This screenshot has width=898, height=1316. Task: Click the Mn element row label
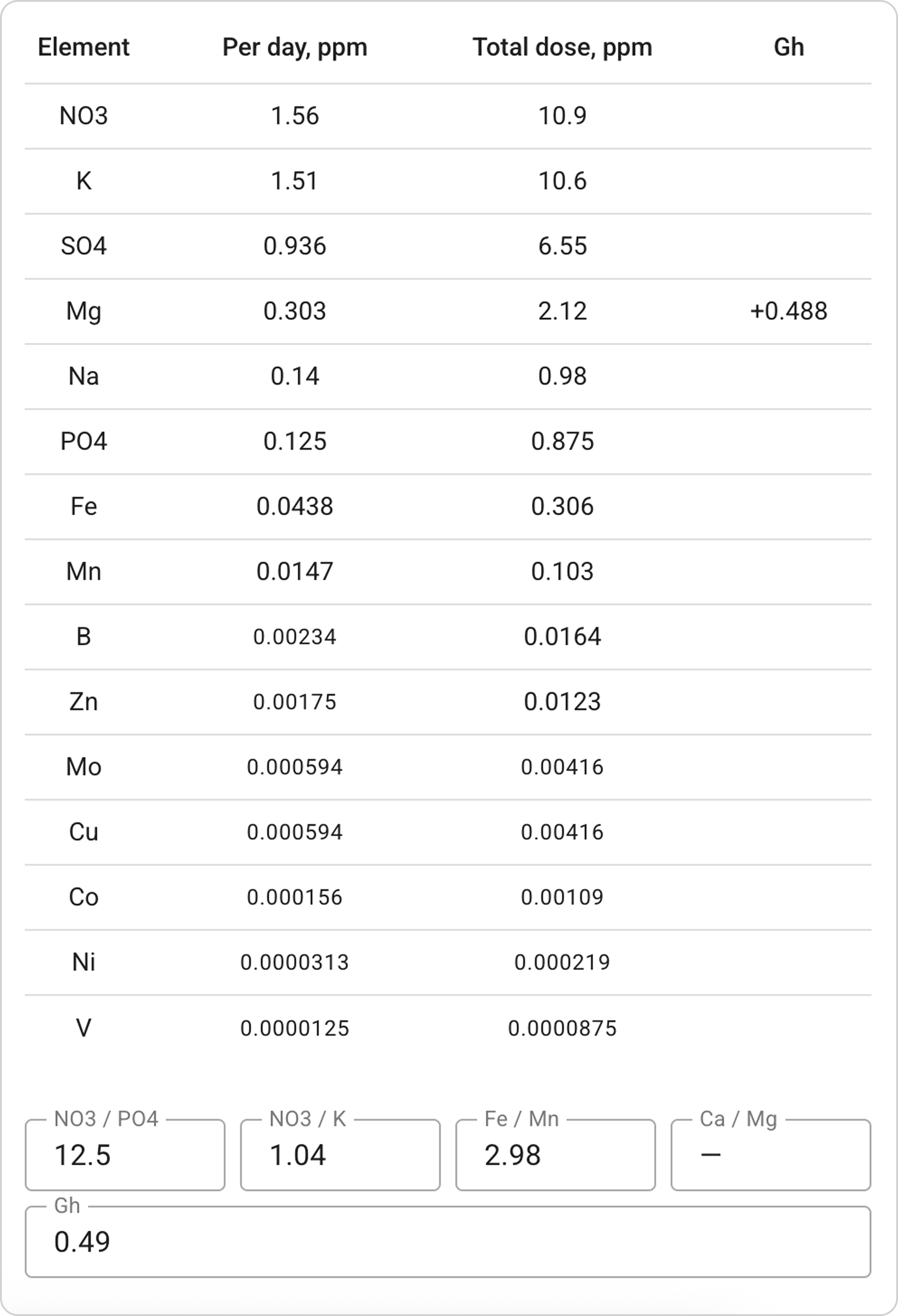pyautogui.click(x=83, y=571)
